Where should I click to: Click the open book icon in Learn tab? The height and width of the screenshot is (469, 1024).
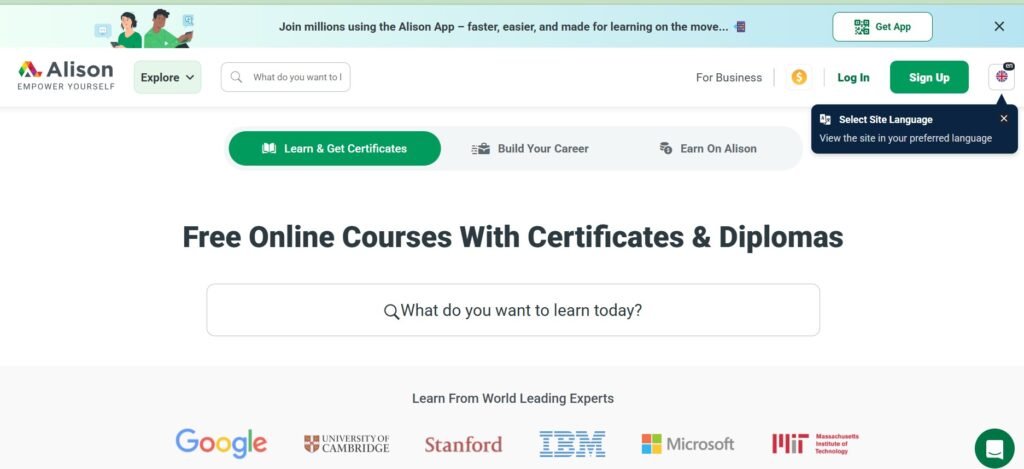click(x=269, y=148)
